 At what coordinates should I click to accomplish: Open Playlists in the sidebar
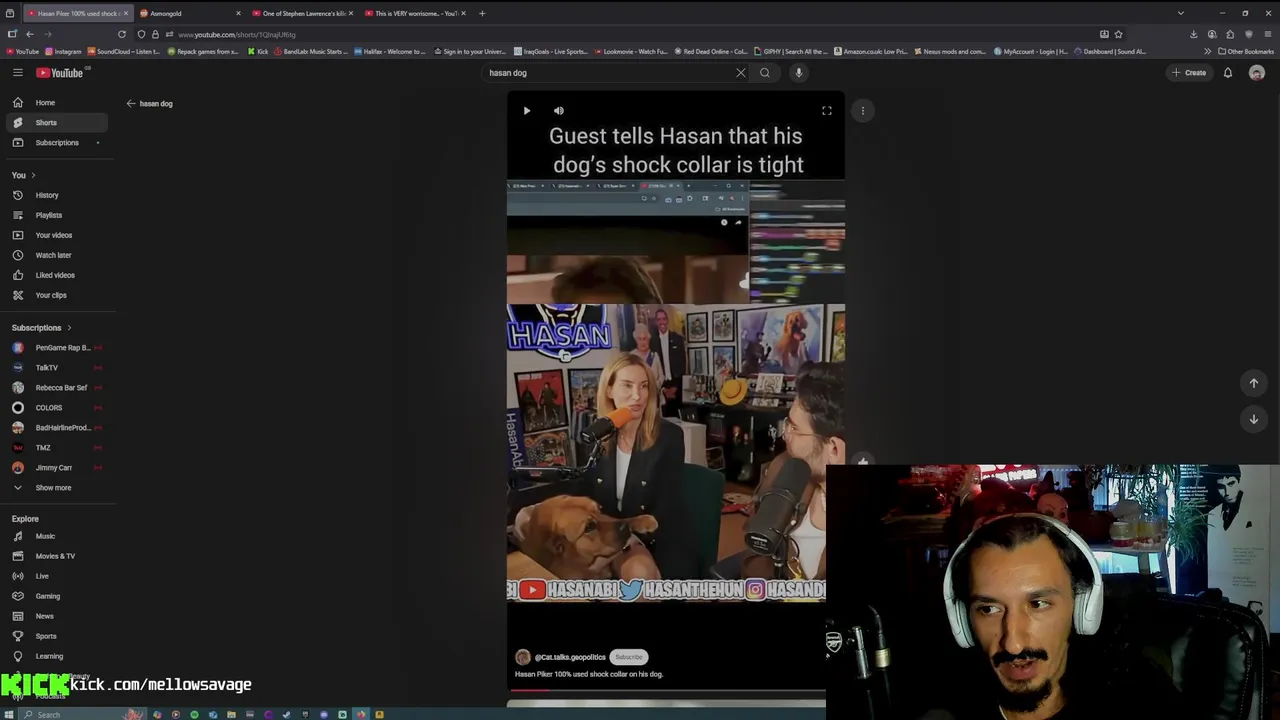56,215
